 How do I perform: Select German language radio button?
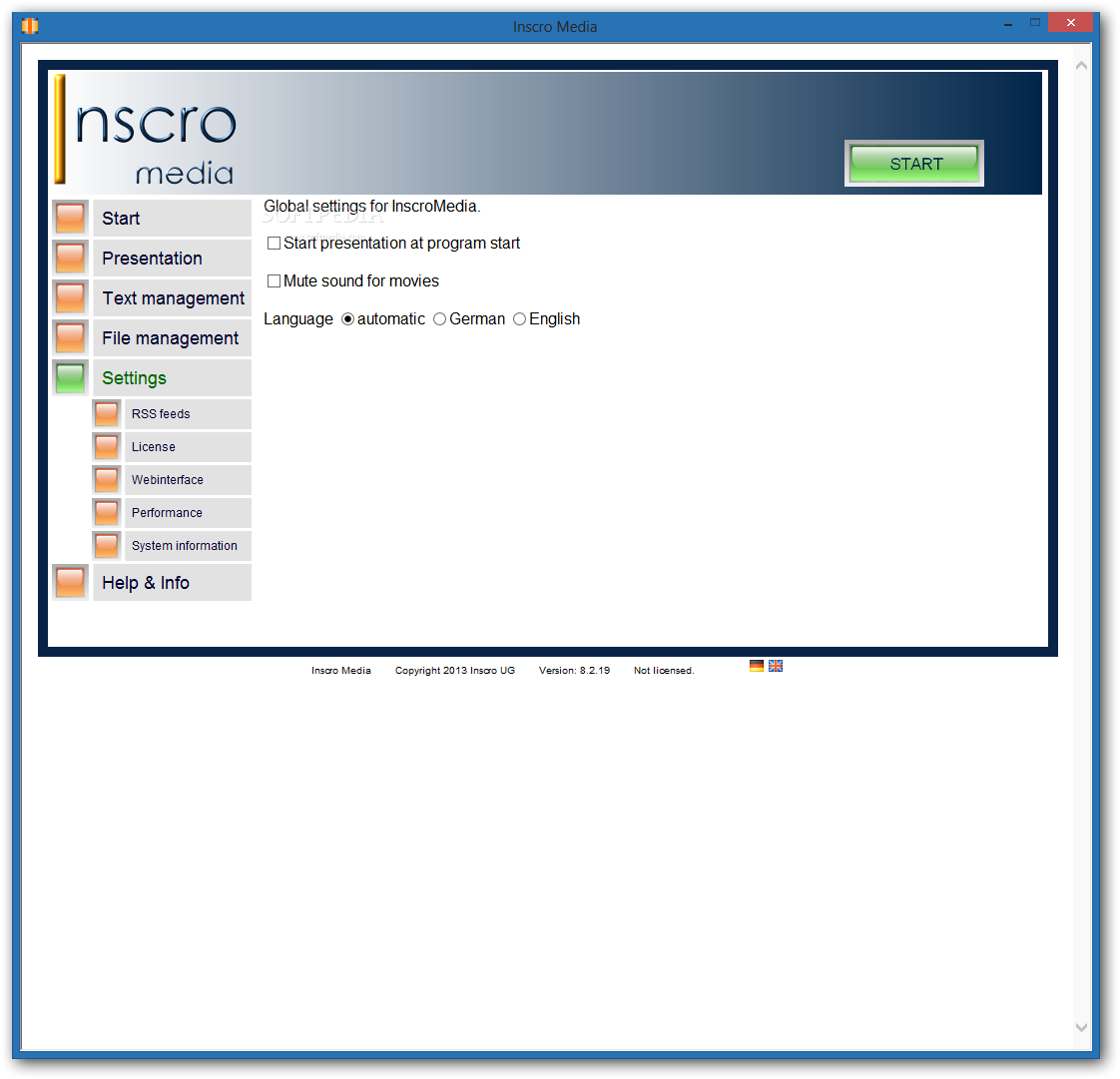440,319
